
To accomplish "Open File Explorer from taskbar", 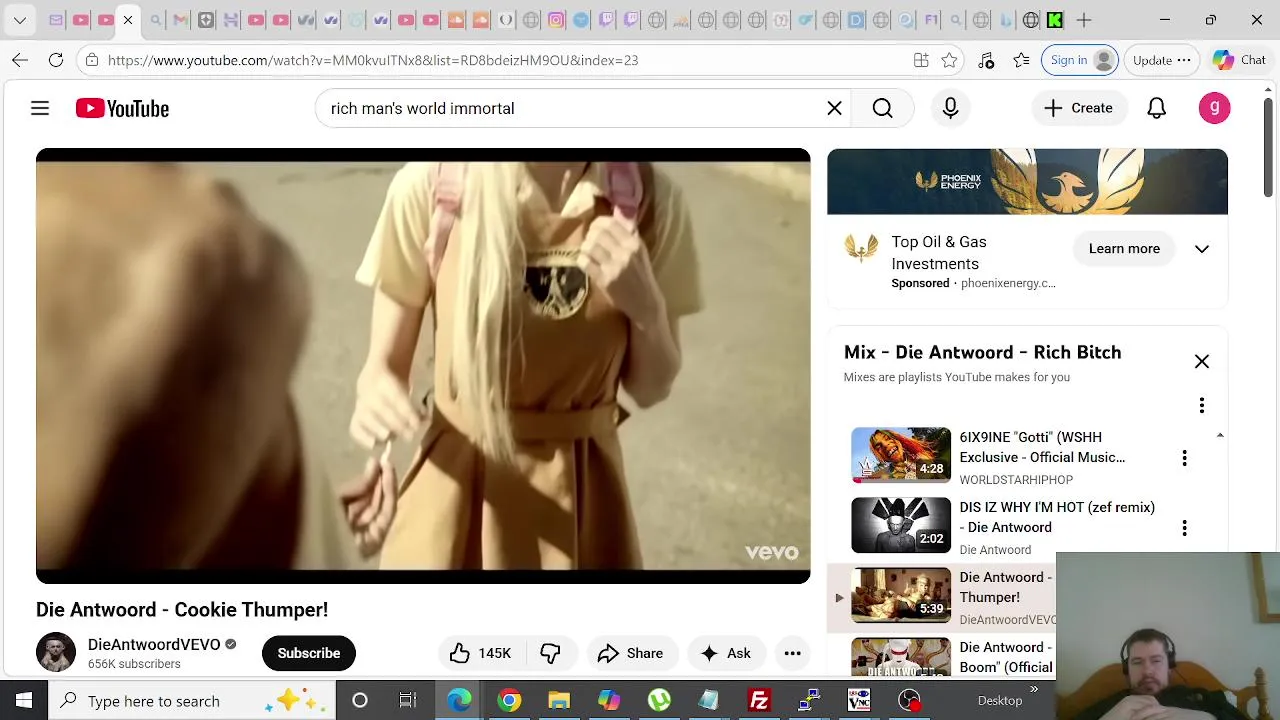I will pos(559,700).
